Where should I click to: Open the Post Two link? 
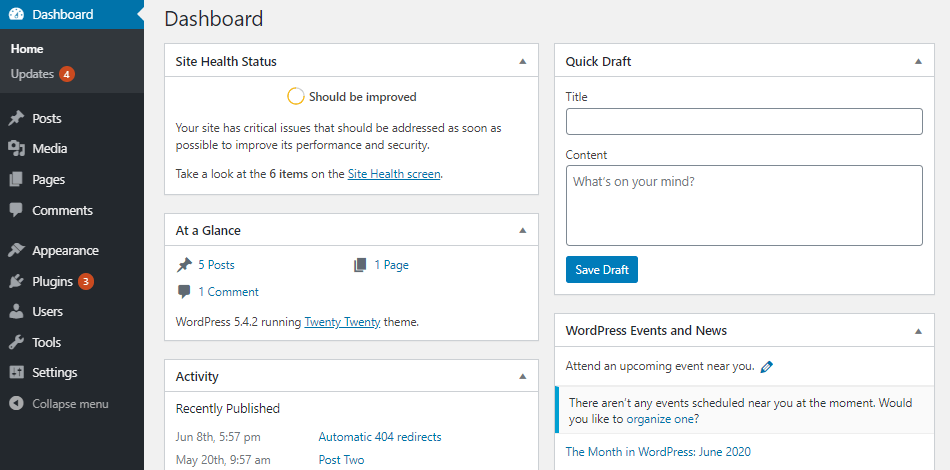click(x=341, y=460)
